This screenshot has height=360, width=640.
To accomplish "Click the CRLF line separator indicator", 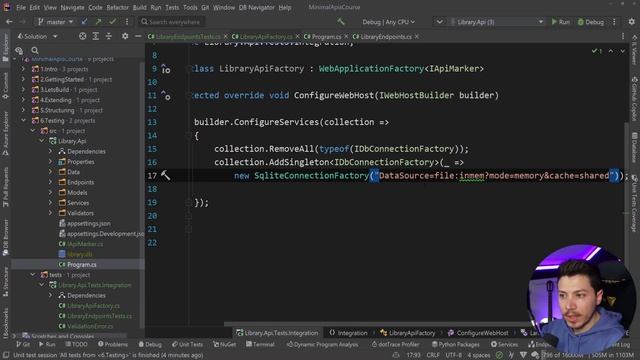I will (433, 355).
